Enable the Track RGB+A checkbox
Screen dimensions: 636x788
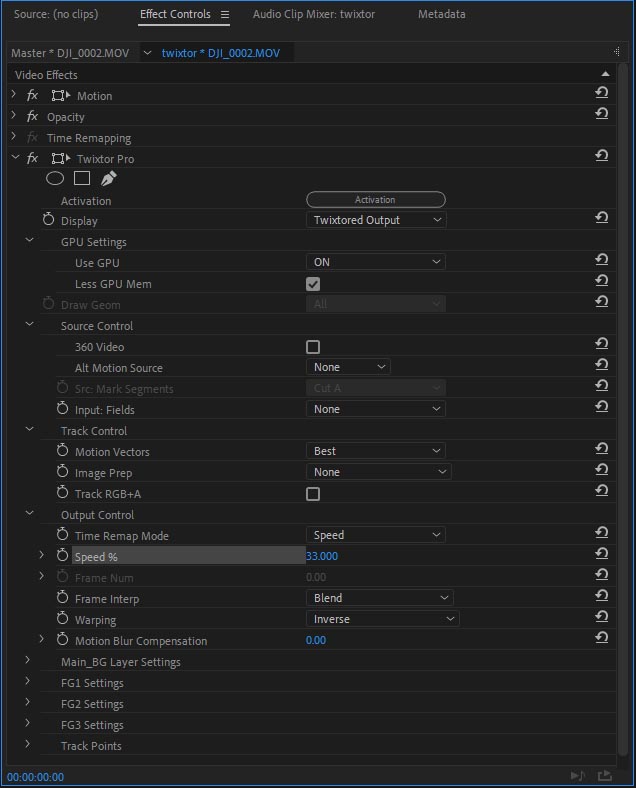pos(313,494)
